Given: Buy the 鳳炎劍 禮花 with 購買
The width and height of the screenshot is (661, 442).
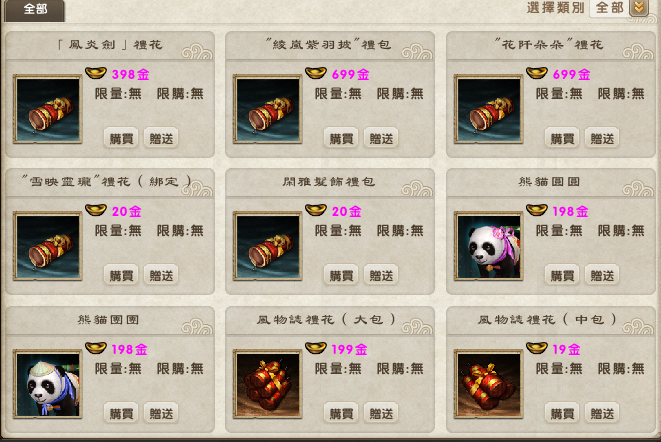Looking at the screenshot, I should 121,138.
